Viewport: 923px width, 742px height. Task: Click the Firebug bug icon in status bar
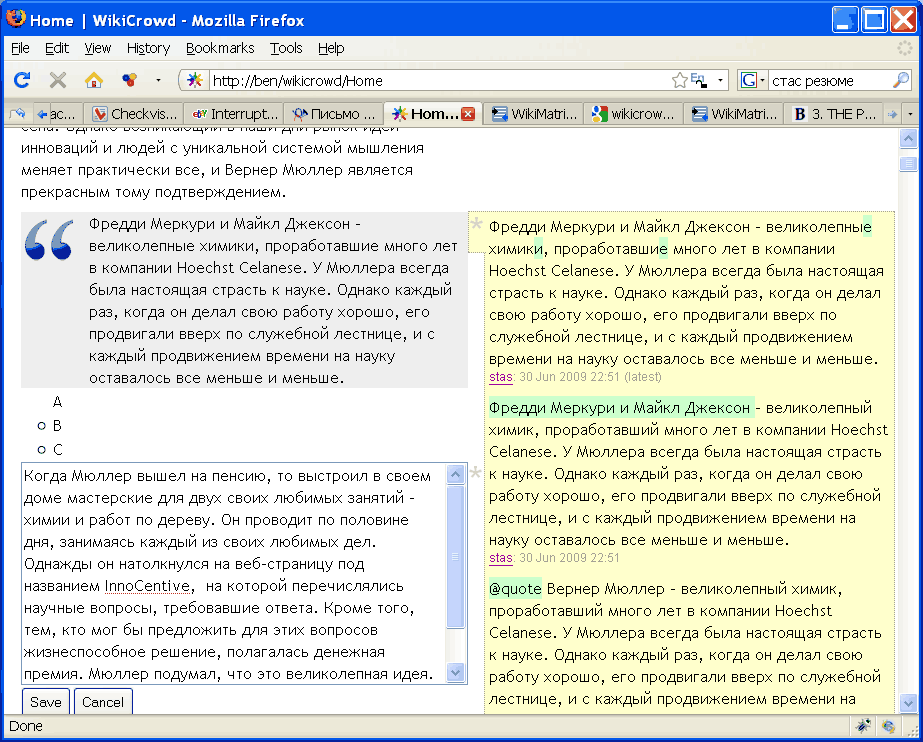click(862, 726)
